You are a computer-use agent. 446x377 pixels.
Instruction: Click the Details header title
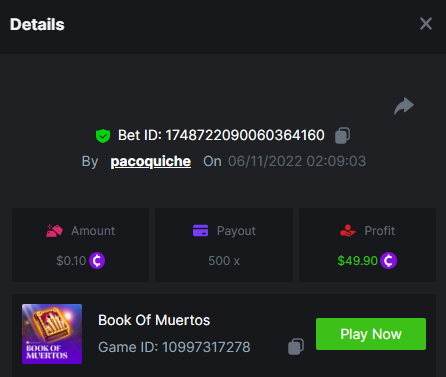tap(37, 24)
